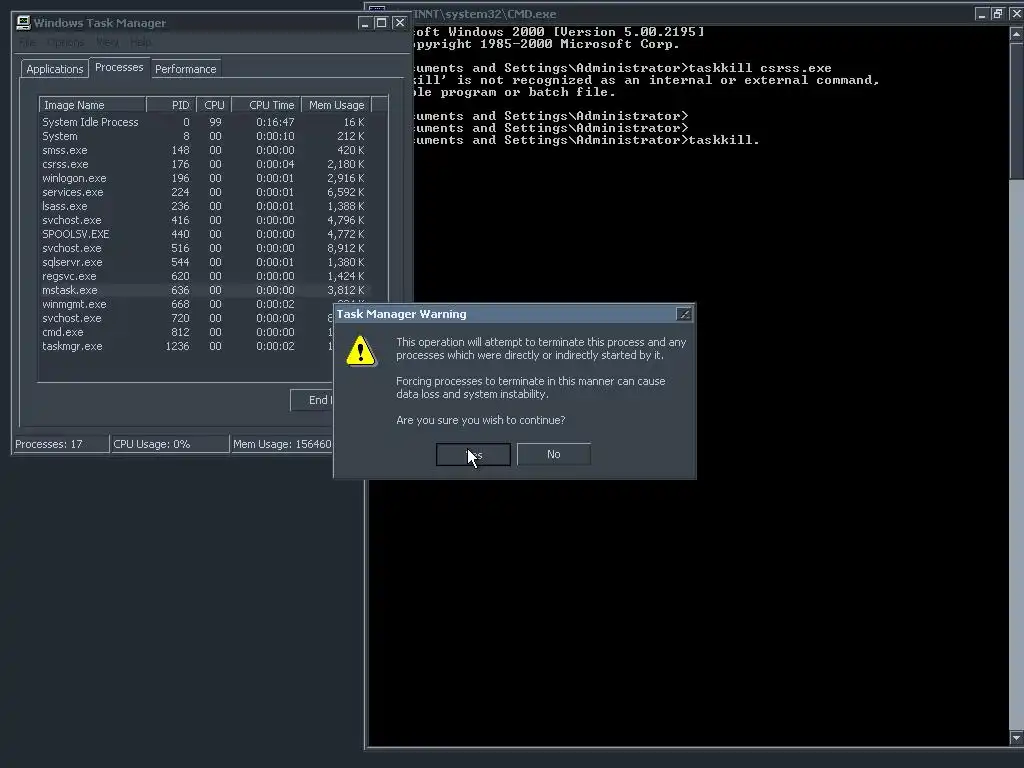The image size is (1024, 768).
Task: Click the CPU value 99
Action: tap(216, 122)
